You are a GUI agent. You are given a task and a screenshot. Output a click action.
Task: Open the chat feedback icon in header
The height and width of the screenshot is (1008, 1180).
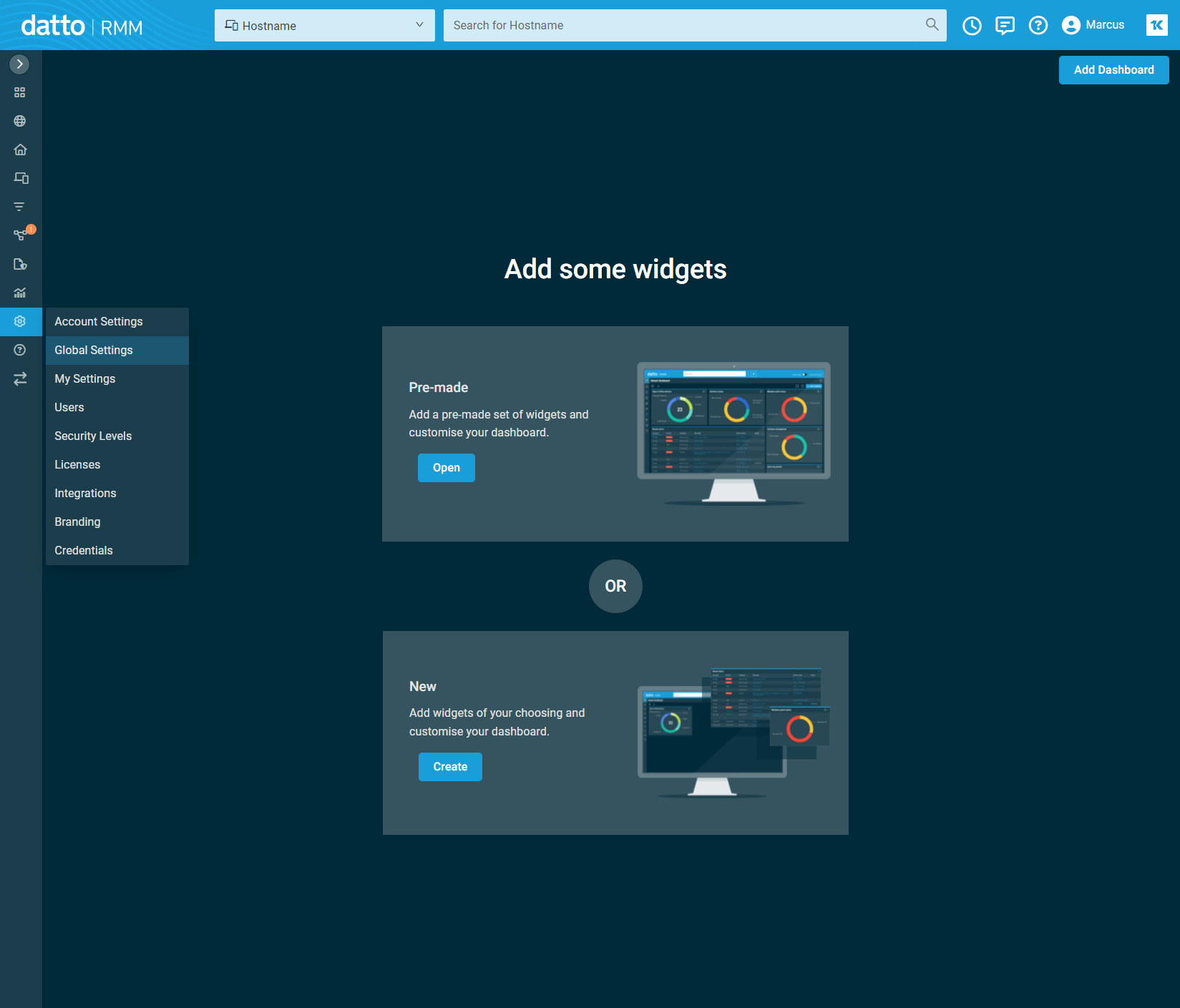(x=1005, y=26)
